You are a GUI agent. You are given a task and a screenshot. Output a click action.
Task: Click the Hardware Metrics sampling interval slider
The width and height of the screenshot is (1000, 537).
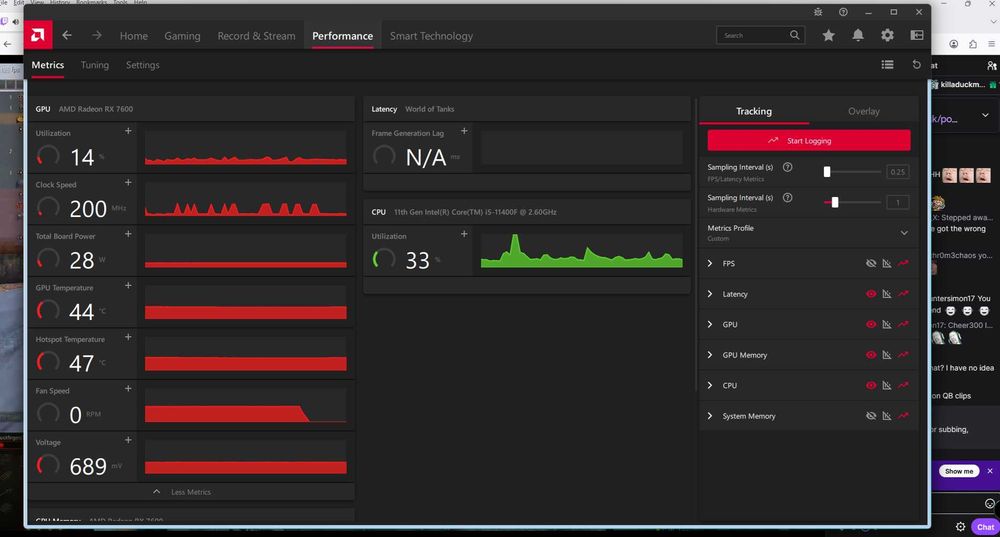point(835,202)
